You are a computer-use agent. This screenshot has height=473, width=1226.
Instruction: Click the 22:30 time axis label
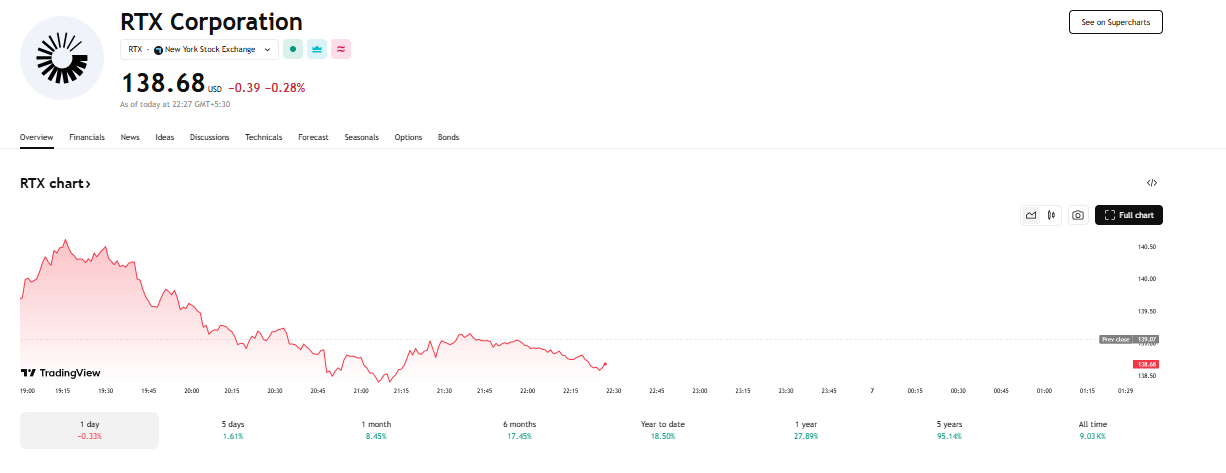(613, 391)
